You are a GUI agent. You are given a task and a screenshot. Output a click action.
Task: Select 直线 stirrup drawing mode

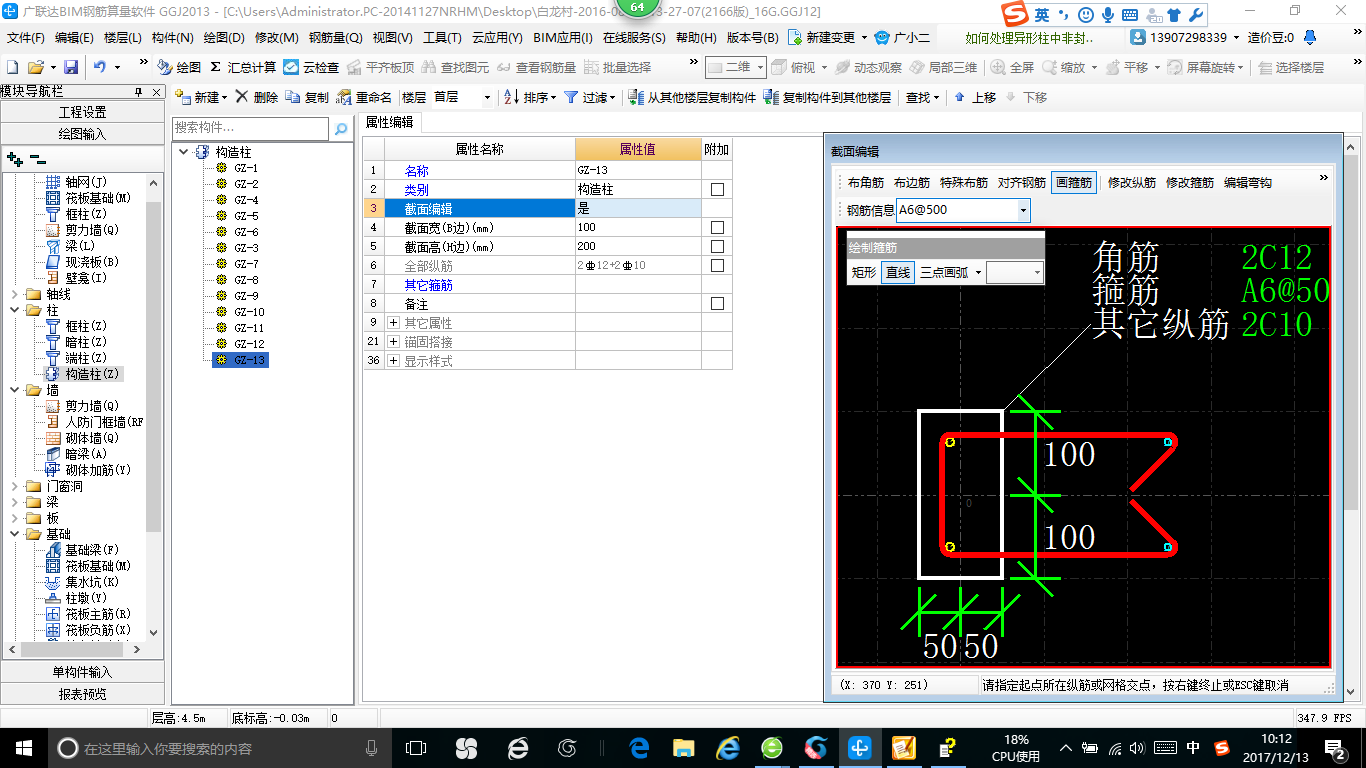coord(898,272)
